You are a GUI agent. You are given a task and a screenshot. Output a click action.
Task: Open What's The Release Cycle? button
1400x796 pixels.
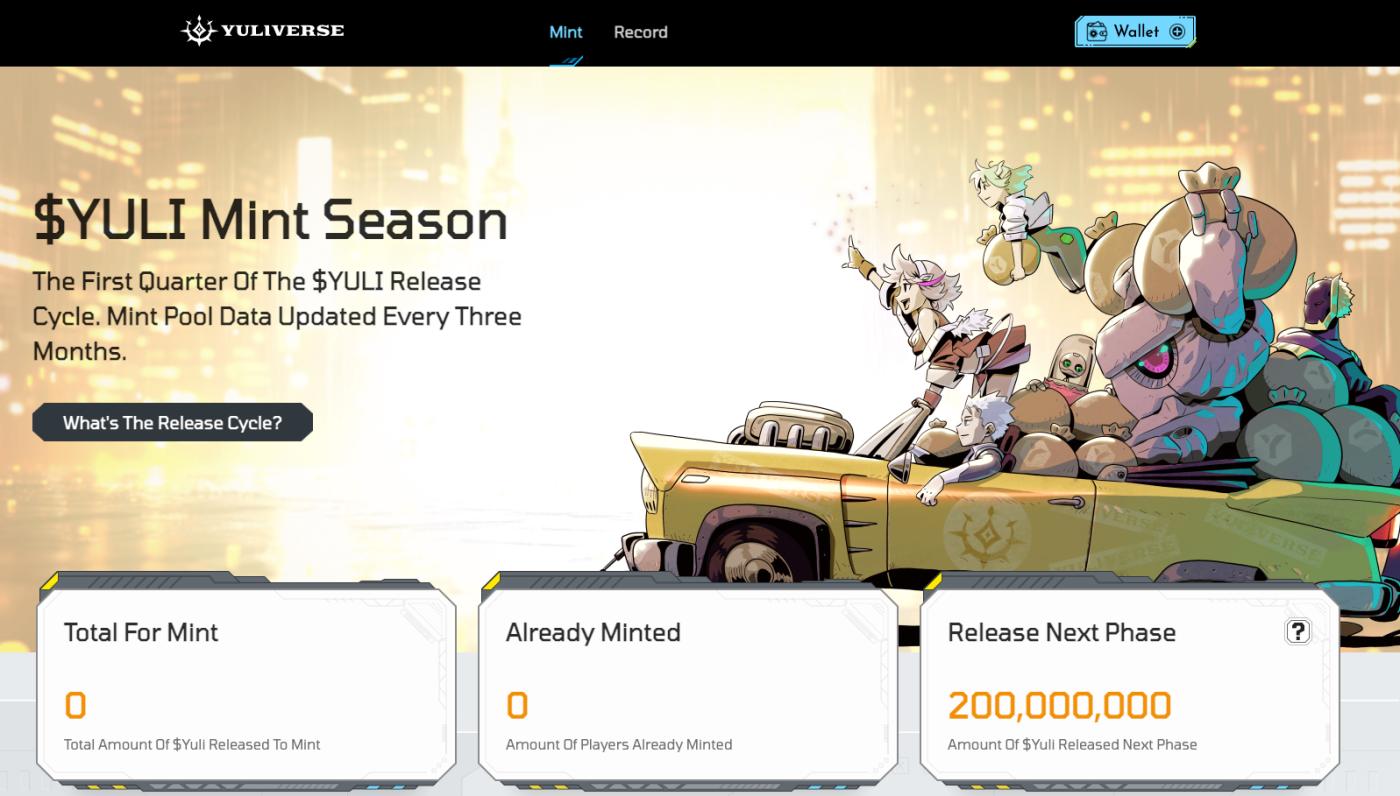172,423
